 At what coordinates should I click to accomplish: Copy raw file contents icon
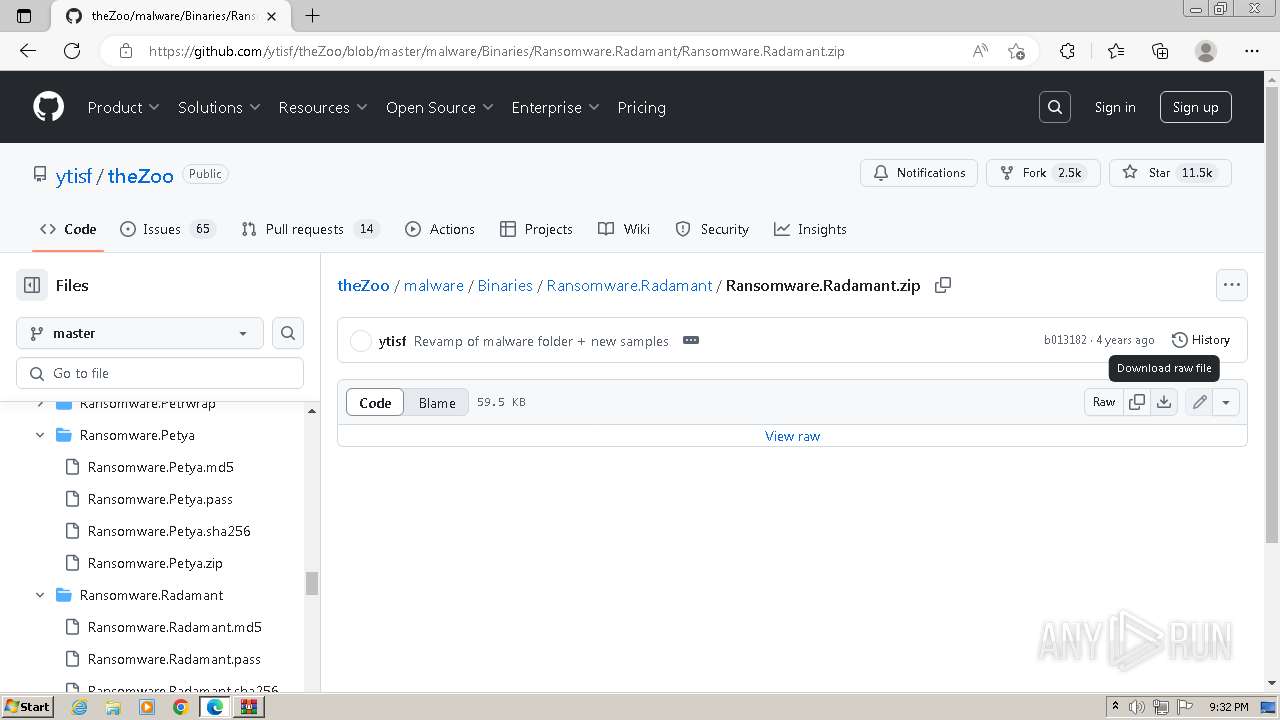pyautogui.click(x=1137, y=402)
